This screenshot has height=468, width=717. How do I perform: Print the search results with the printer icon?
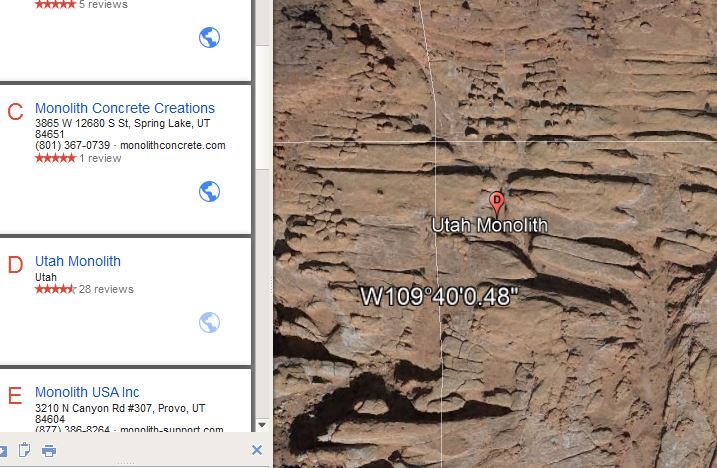[49, 451]
